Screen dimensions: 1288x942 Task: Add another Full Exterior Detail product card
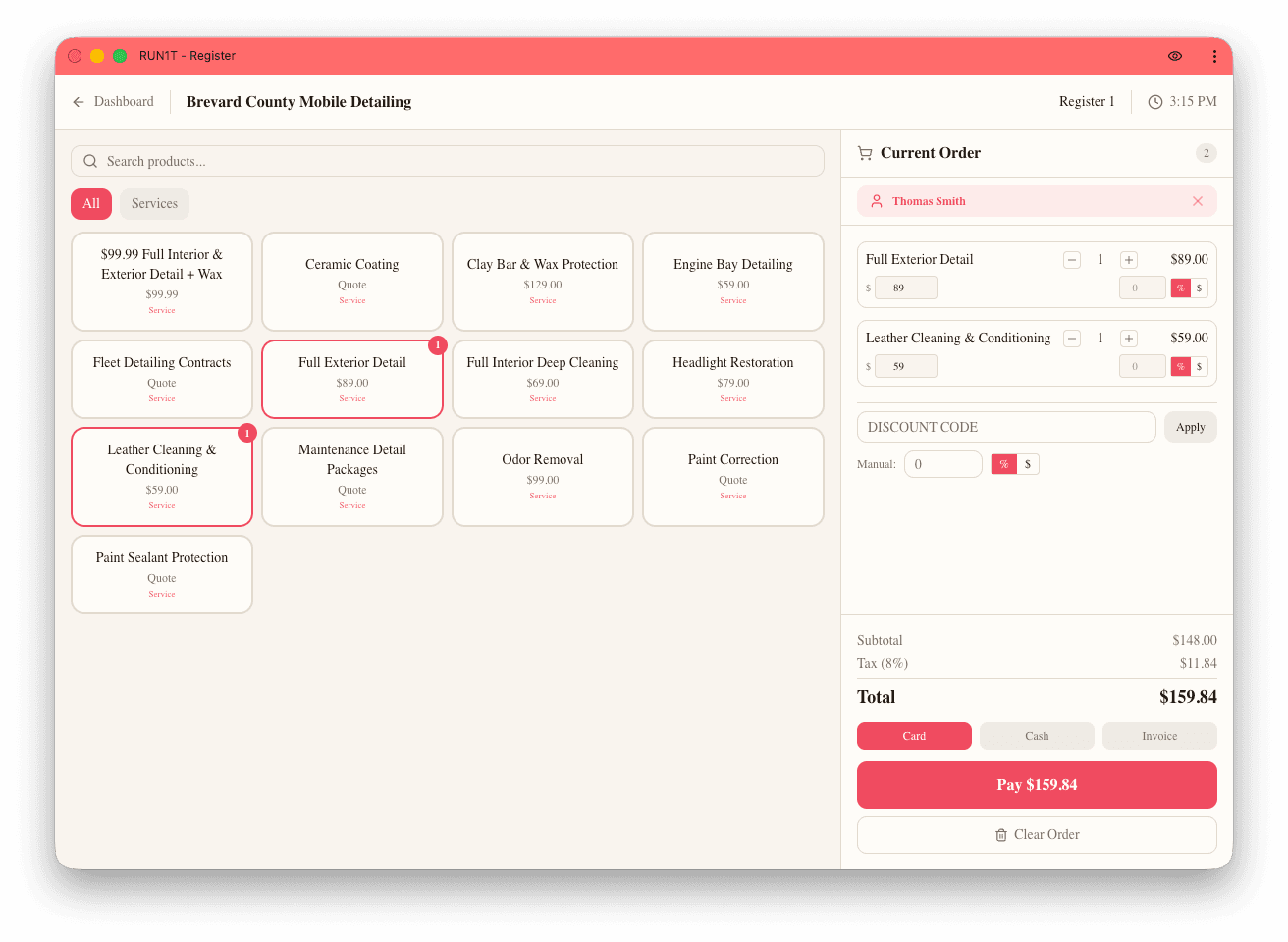(352, 380)
